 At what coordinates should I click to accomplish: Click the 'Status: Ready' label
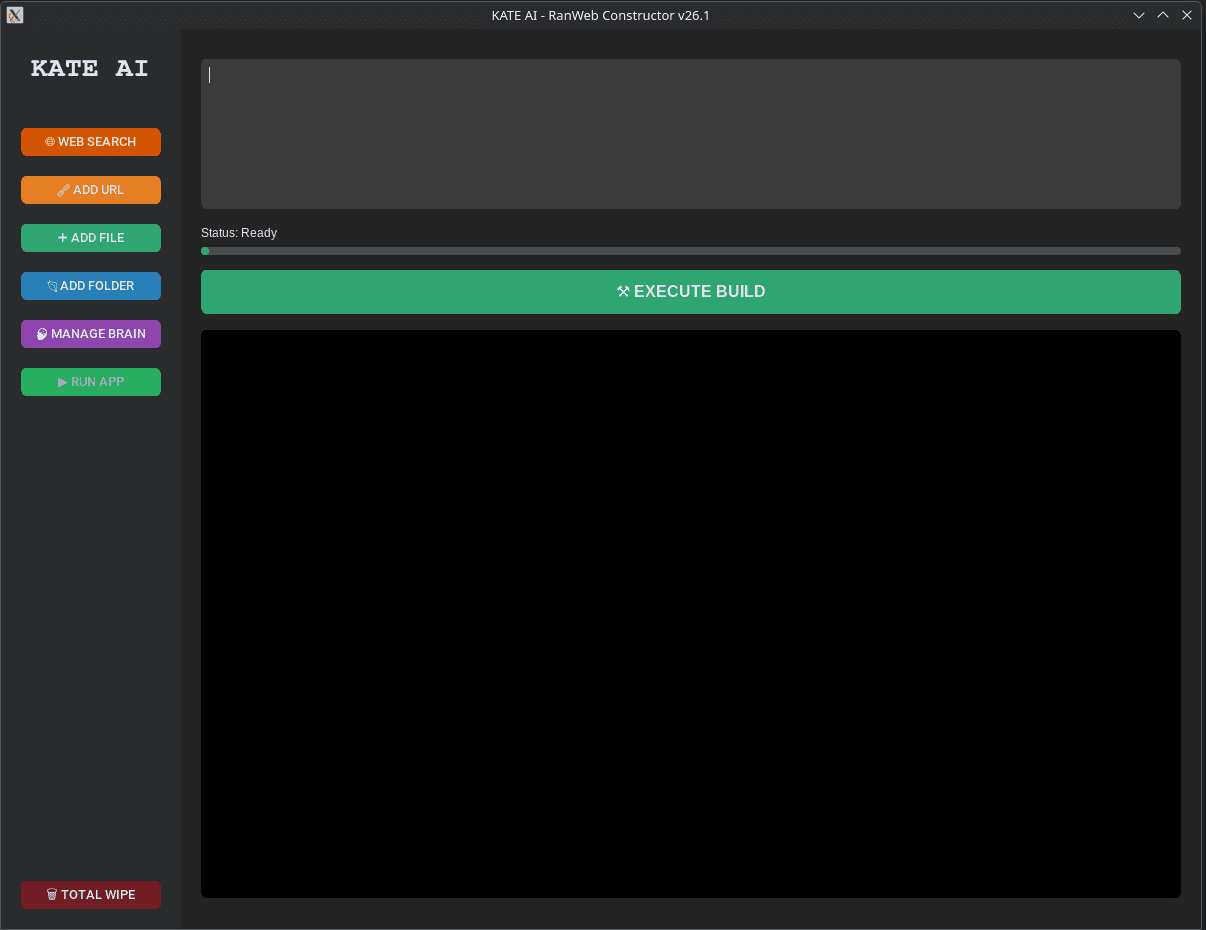point(239,233)
